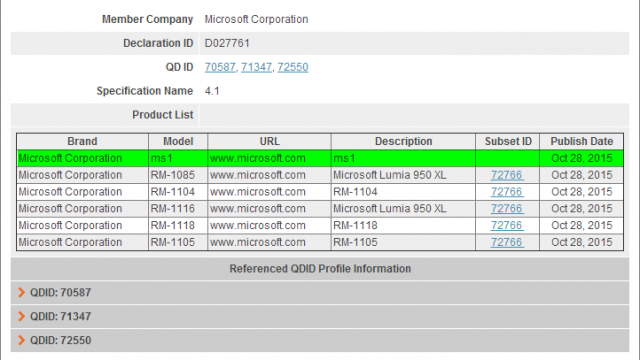
Task: Open Subset ID 72766 in RM-1116 row
Action: (x=507, y=209)
